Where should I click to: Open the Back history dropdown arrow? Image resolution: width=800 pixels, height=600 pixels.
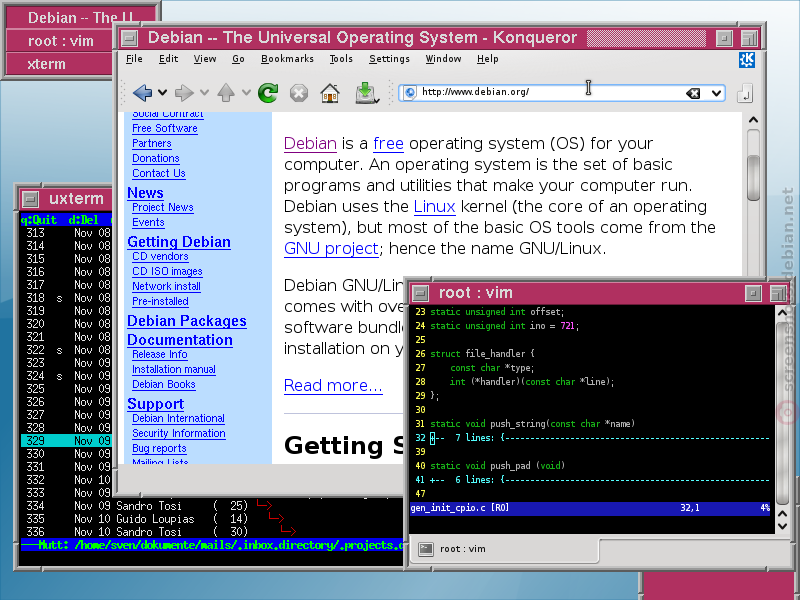pyautogui.click(x=162, y=93)
